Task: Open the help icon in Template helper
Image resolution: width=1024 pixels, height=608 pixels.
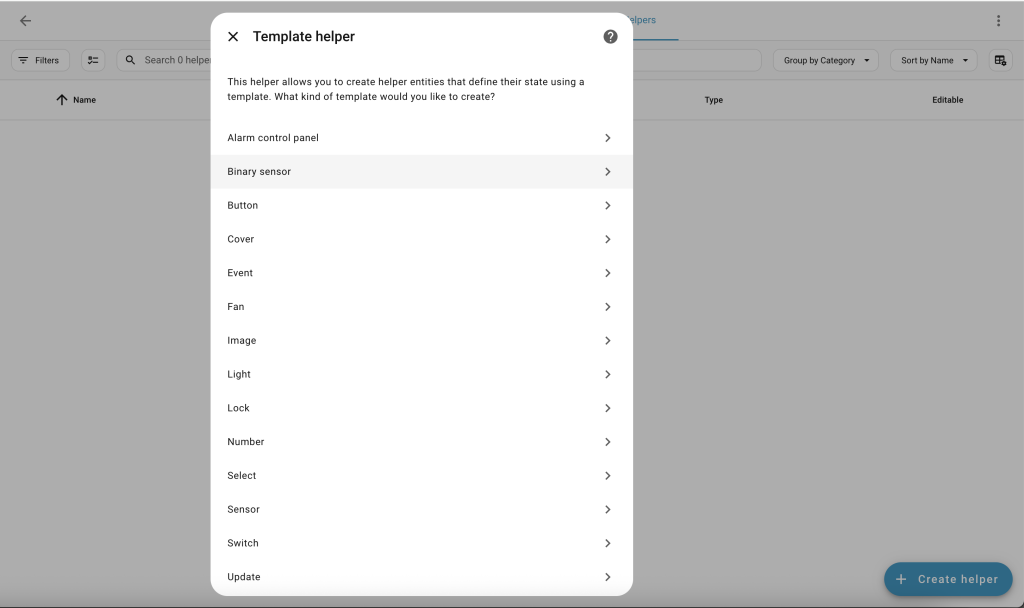Action: click(610, 37)
